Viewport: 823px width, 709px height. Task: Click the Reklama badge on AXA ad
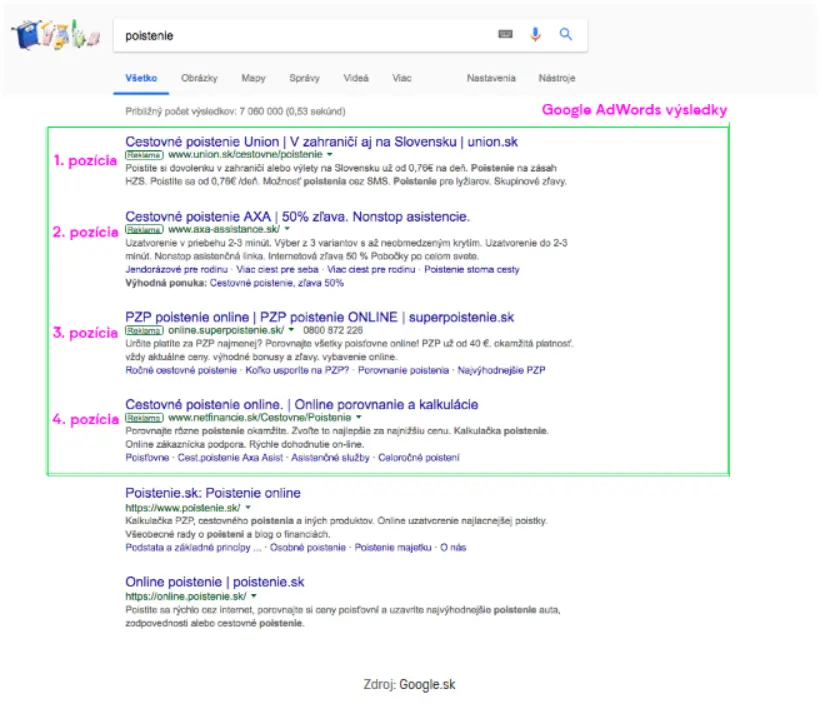[x=144, y=229]
